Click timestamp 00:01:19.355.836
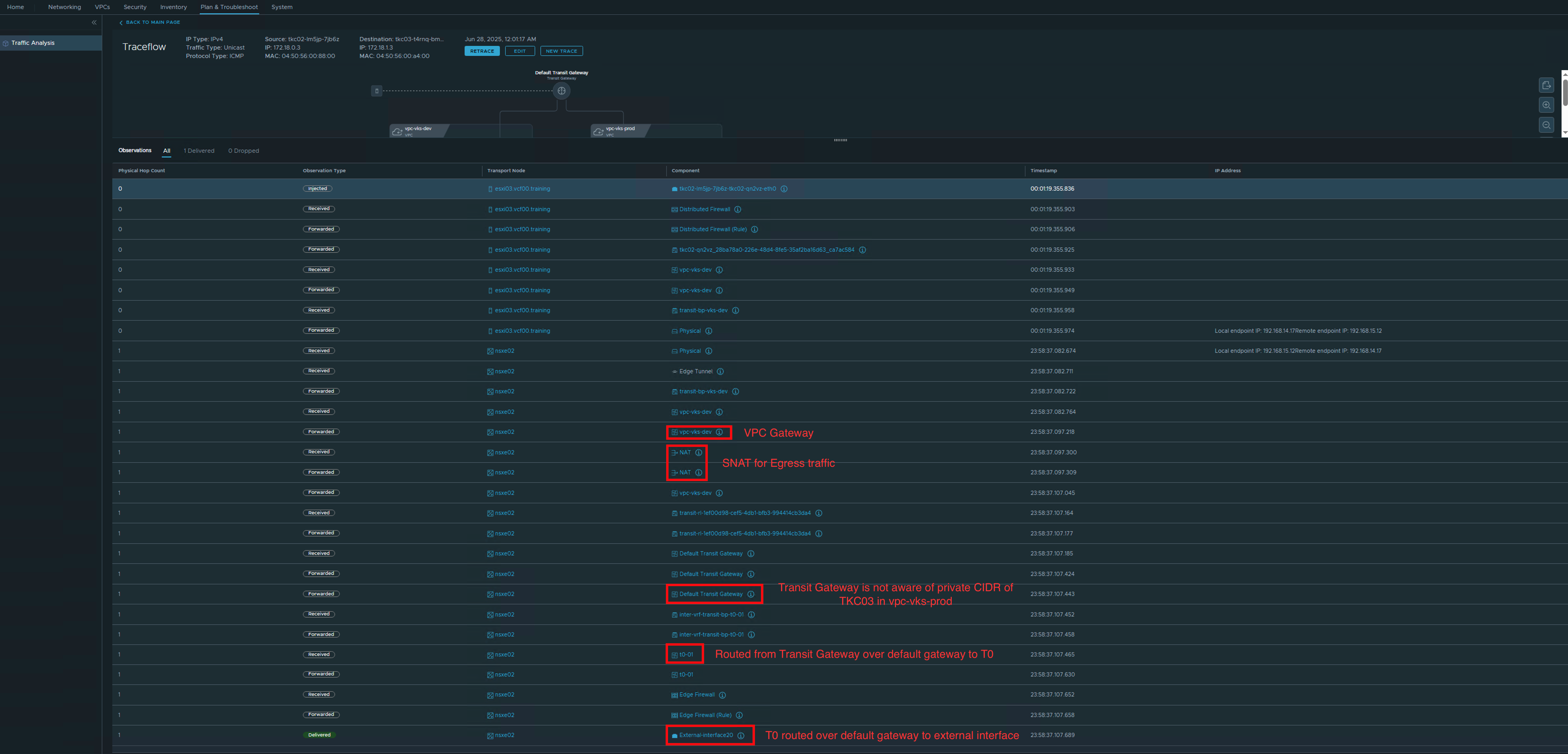This screenshot has width=1568, height=754. [1052, 189]
